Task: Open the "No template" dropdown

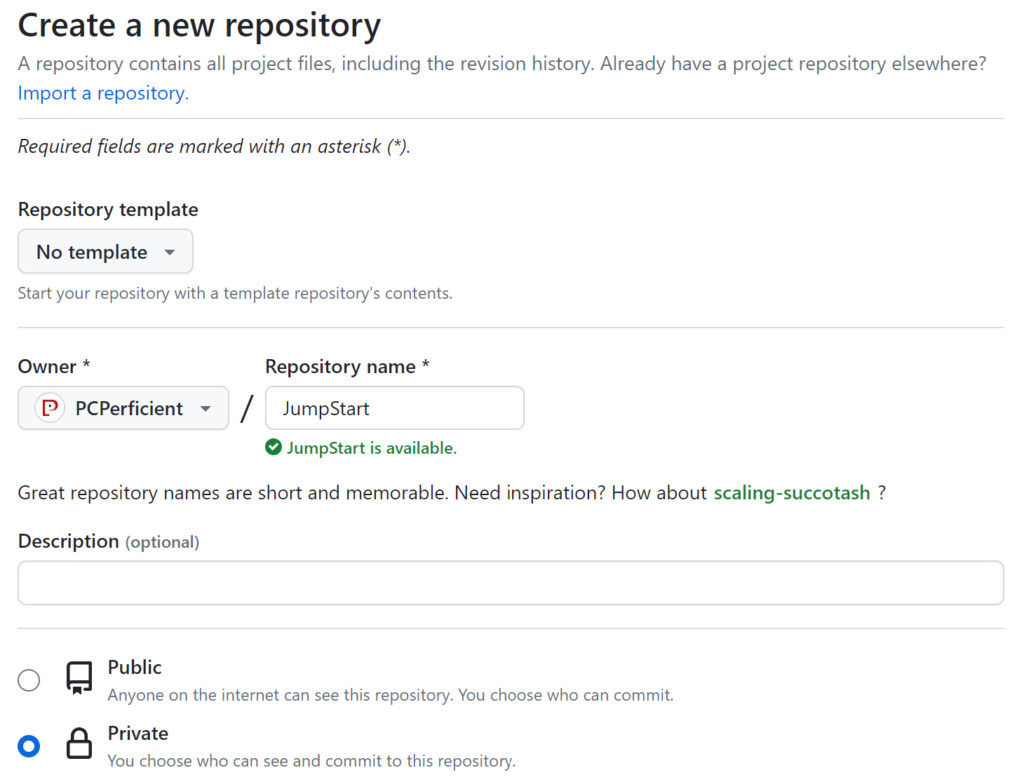Action: [x=105, y=251]
